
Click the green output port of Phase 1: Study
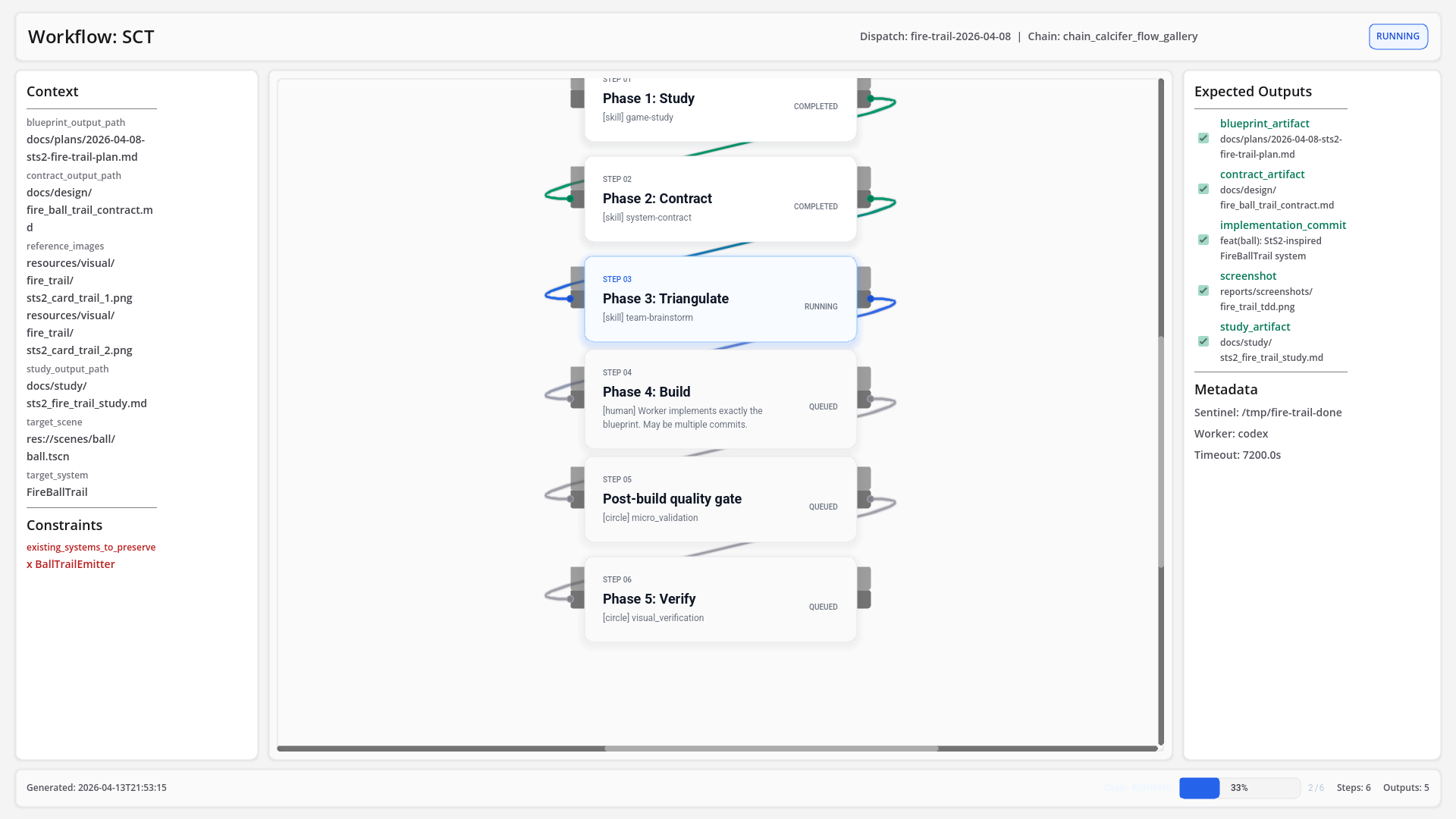(871, 99)
